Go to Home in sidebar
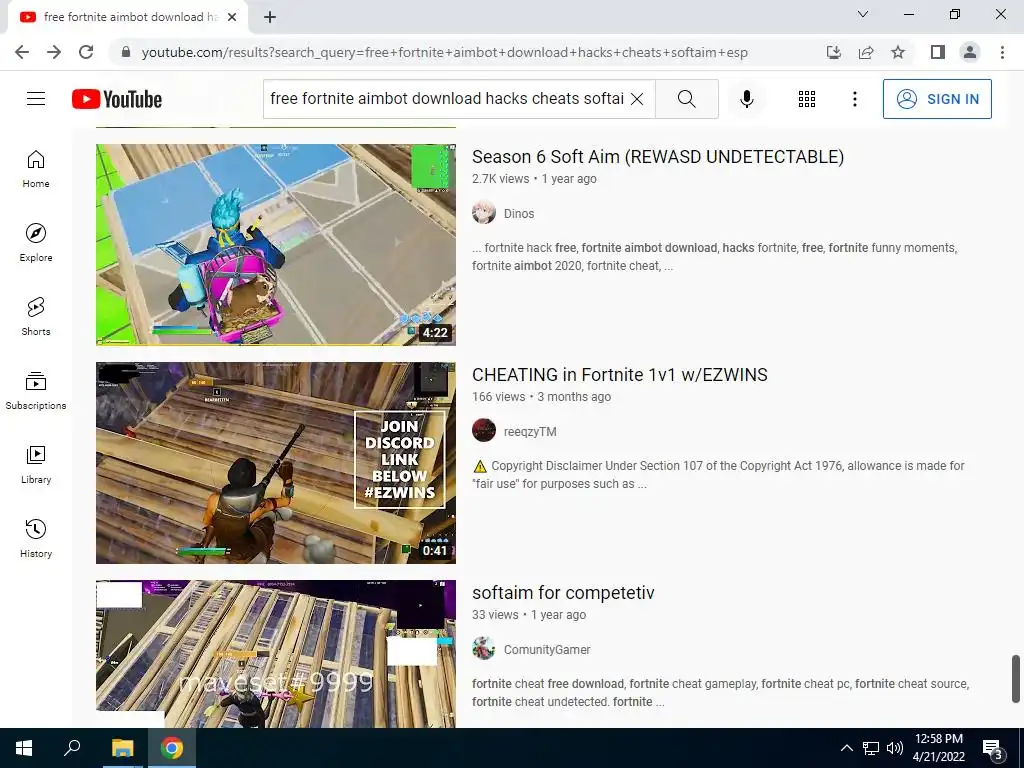 click(36, 169)
